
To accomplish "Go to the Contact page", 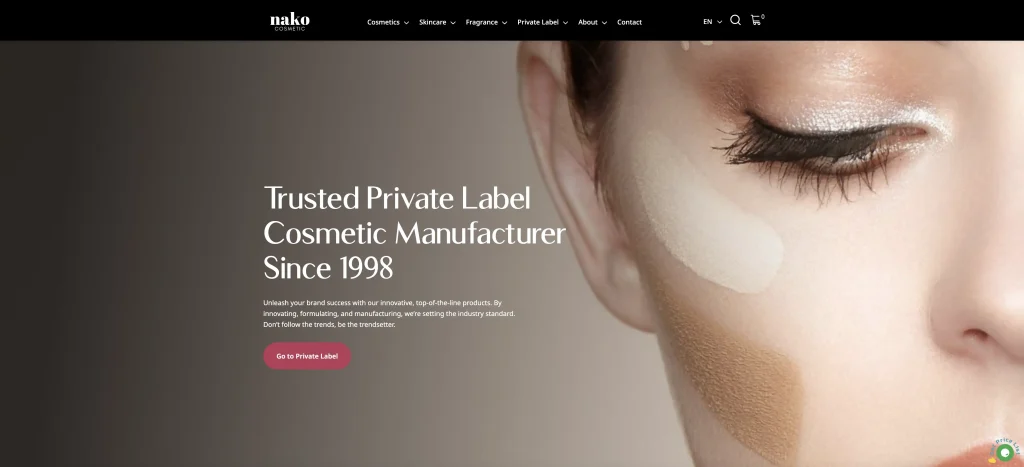I will [630, 22].
